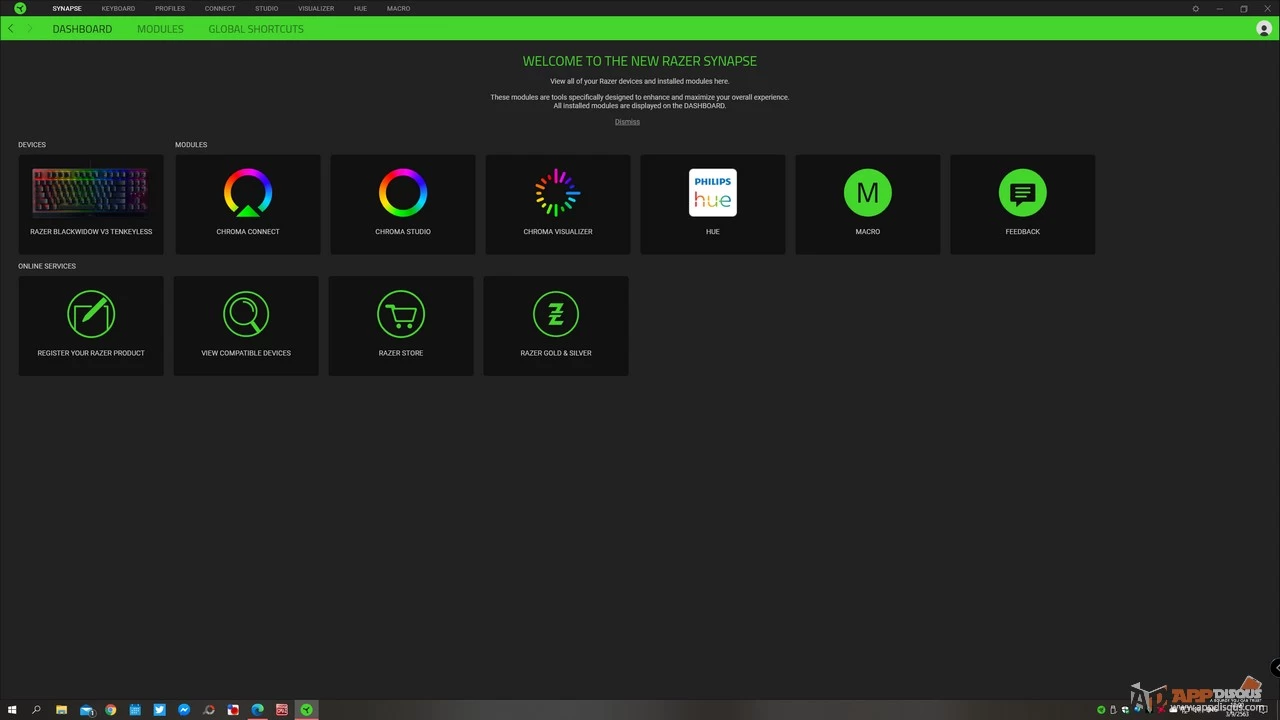Open the Calendar app in the taskbar

[x=135, y=710]
